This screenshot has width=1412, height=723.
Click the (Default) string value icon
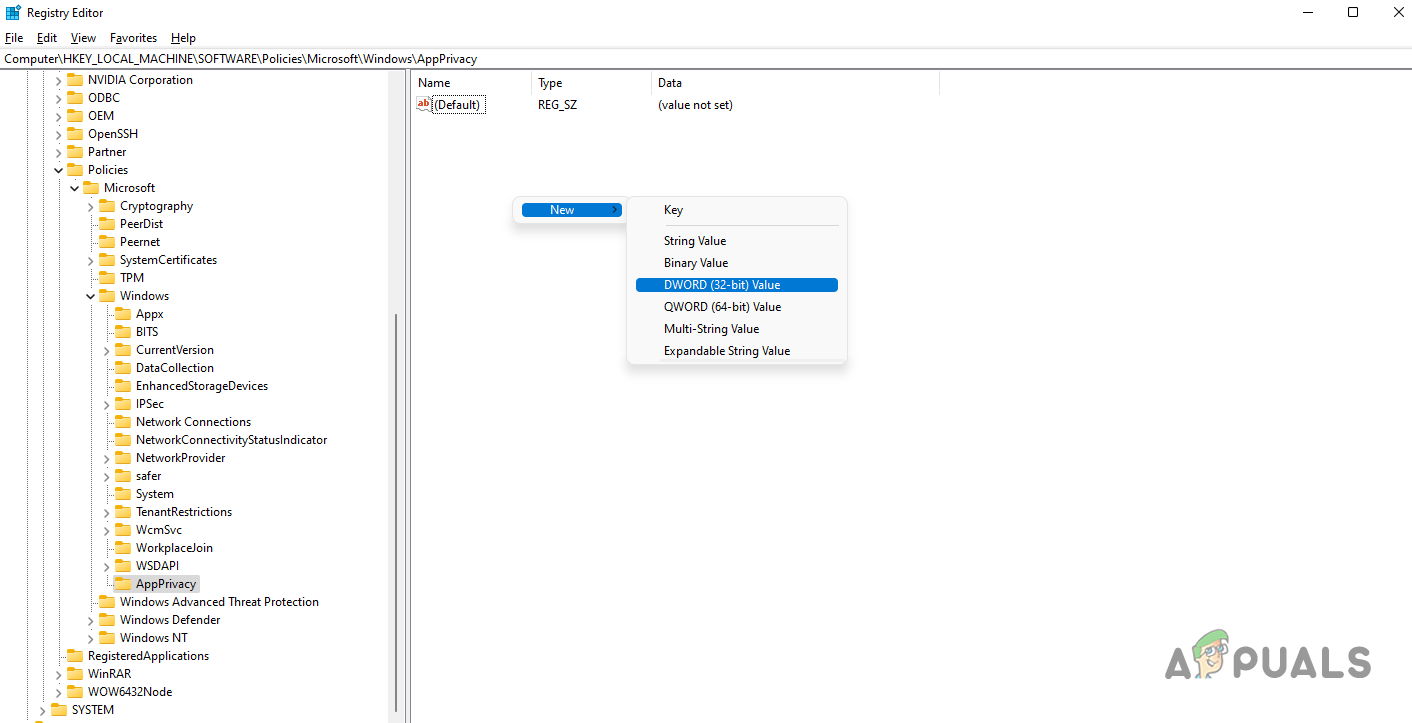click(424, 104)
